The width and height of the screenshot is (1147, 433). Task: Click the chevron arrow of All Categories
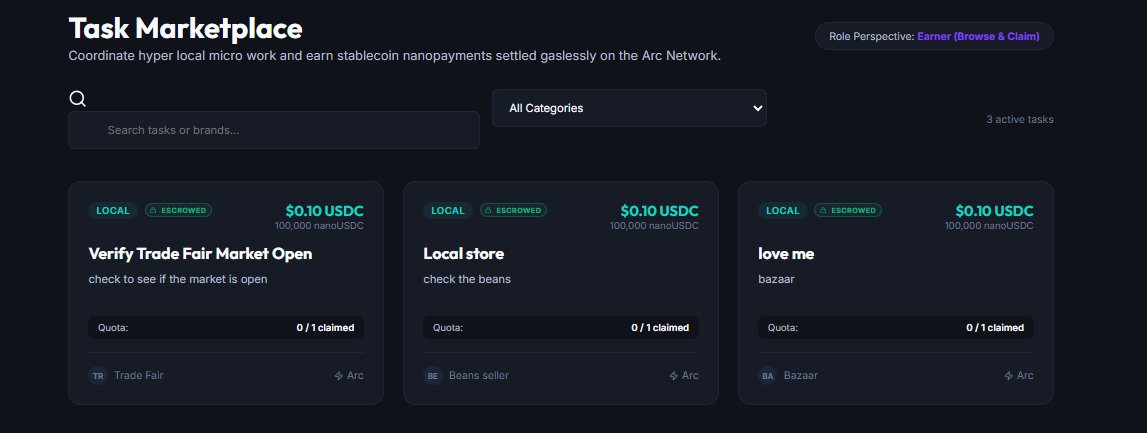click(757, 108)
